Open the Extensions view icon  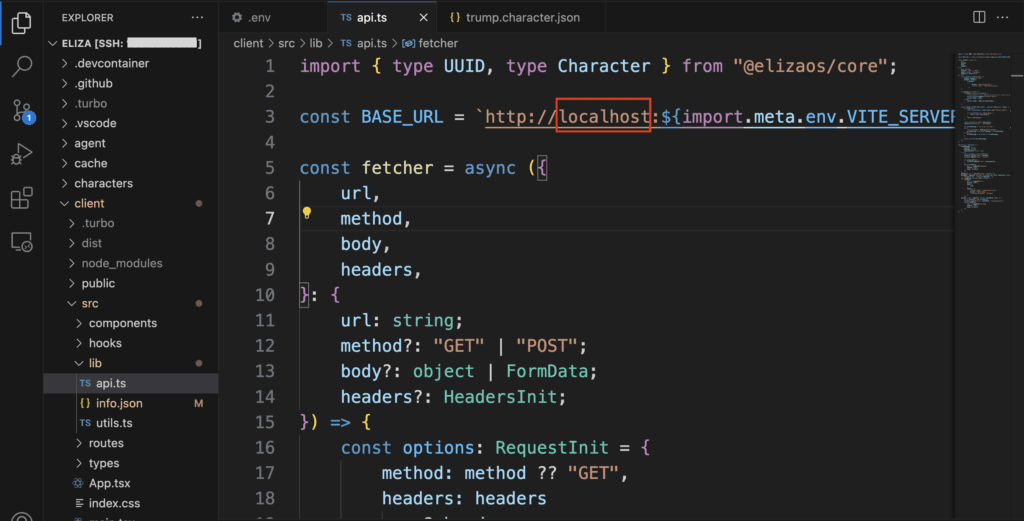(x=22, y=198)
